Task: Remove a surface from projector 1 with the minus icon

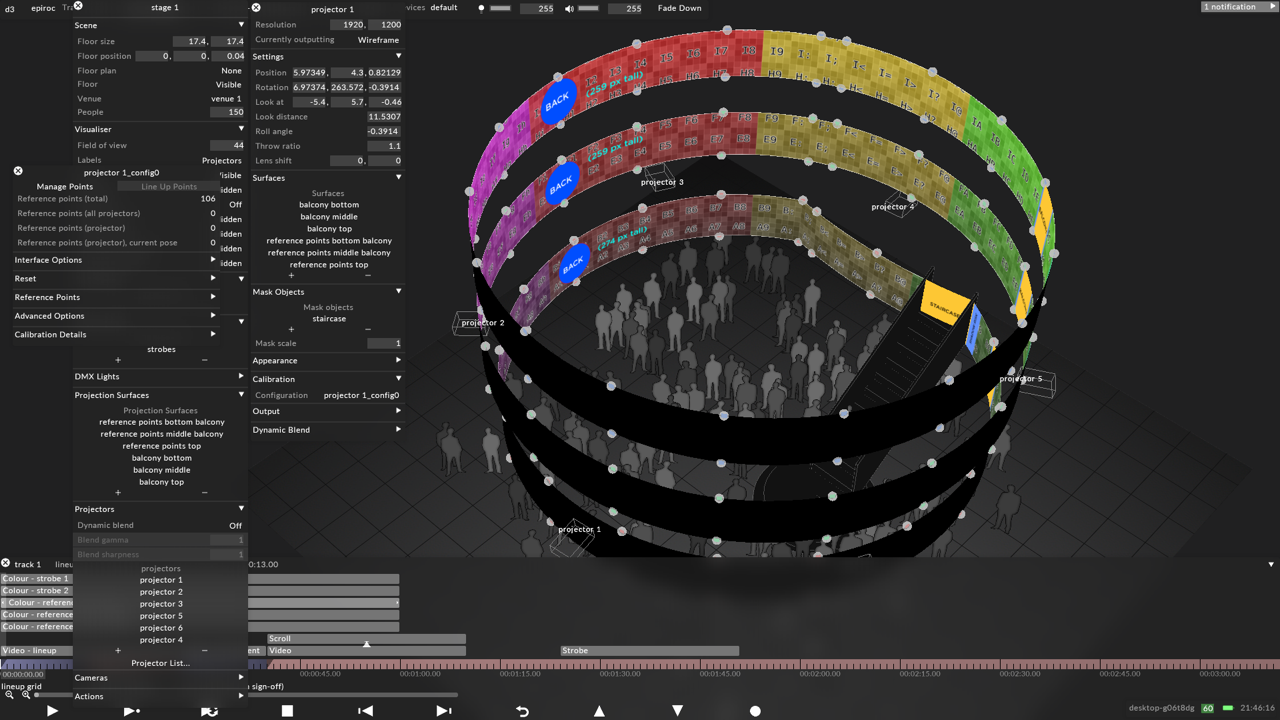Action: pos(367,275)
